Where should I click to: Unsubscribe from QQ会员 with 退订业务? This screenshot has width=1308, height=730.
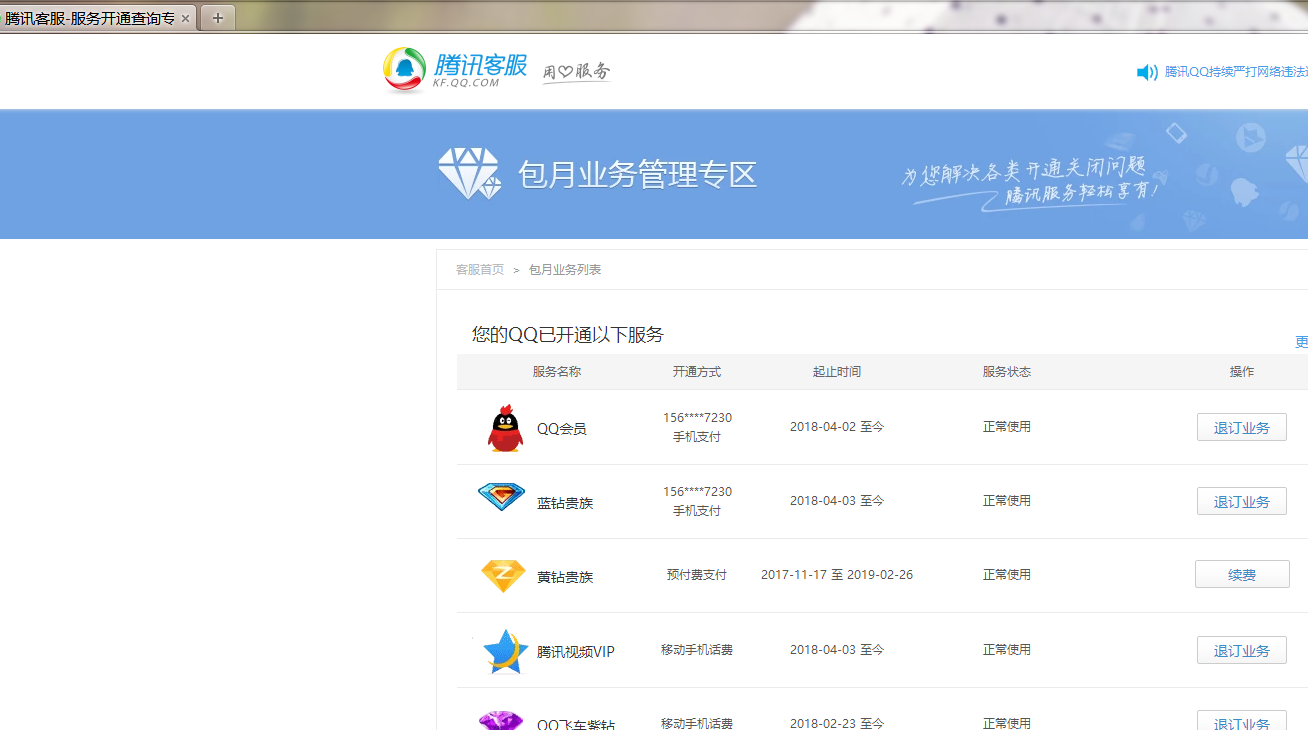tap(1241, 427)
